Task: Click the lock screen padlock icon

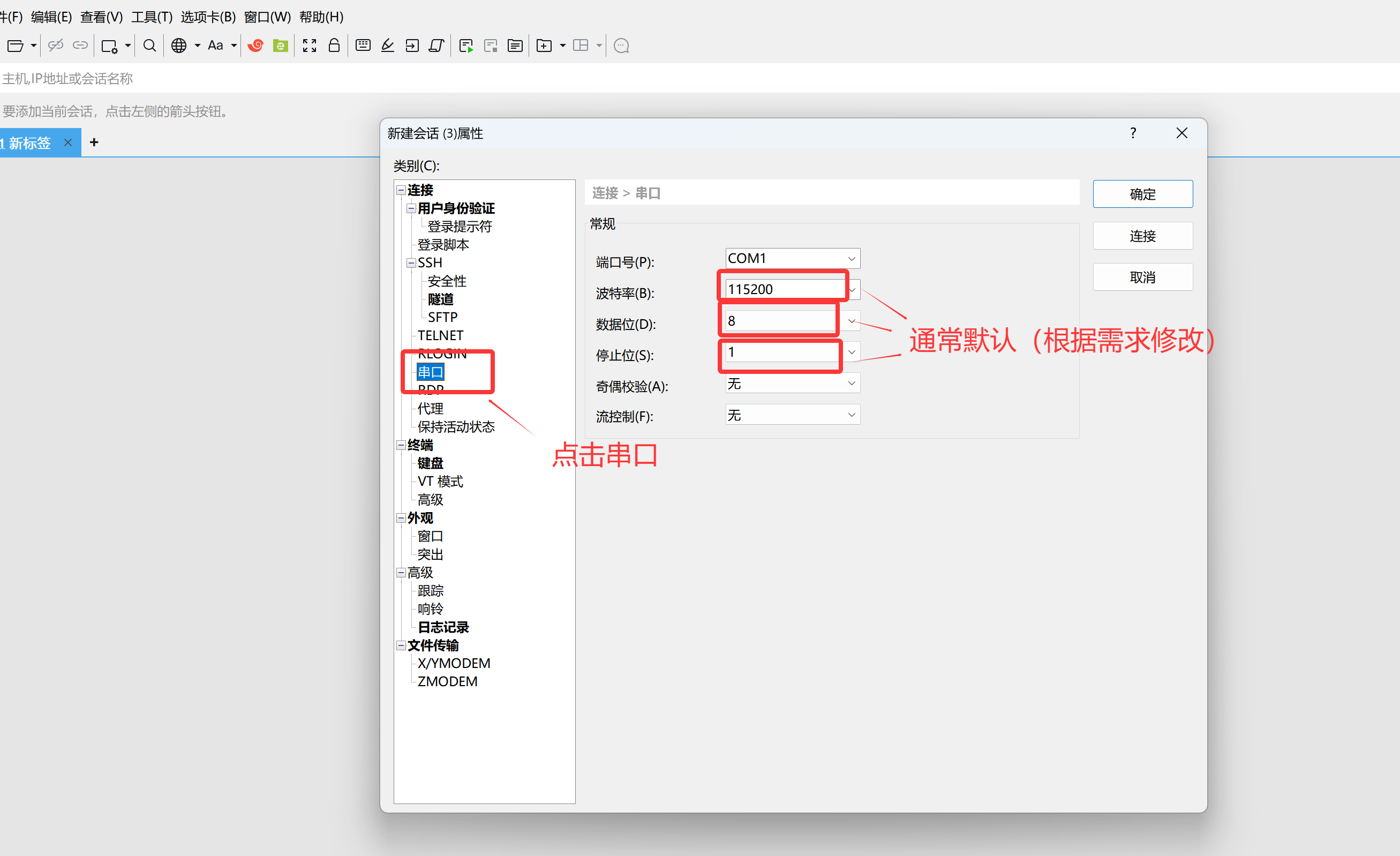Action: (334, 46)
